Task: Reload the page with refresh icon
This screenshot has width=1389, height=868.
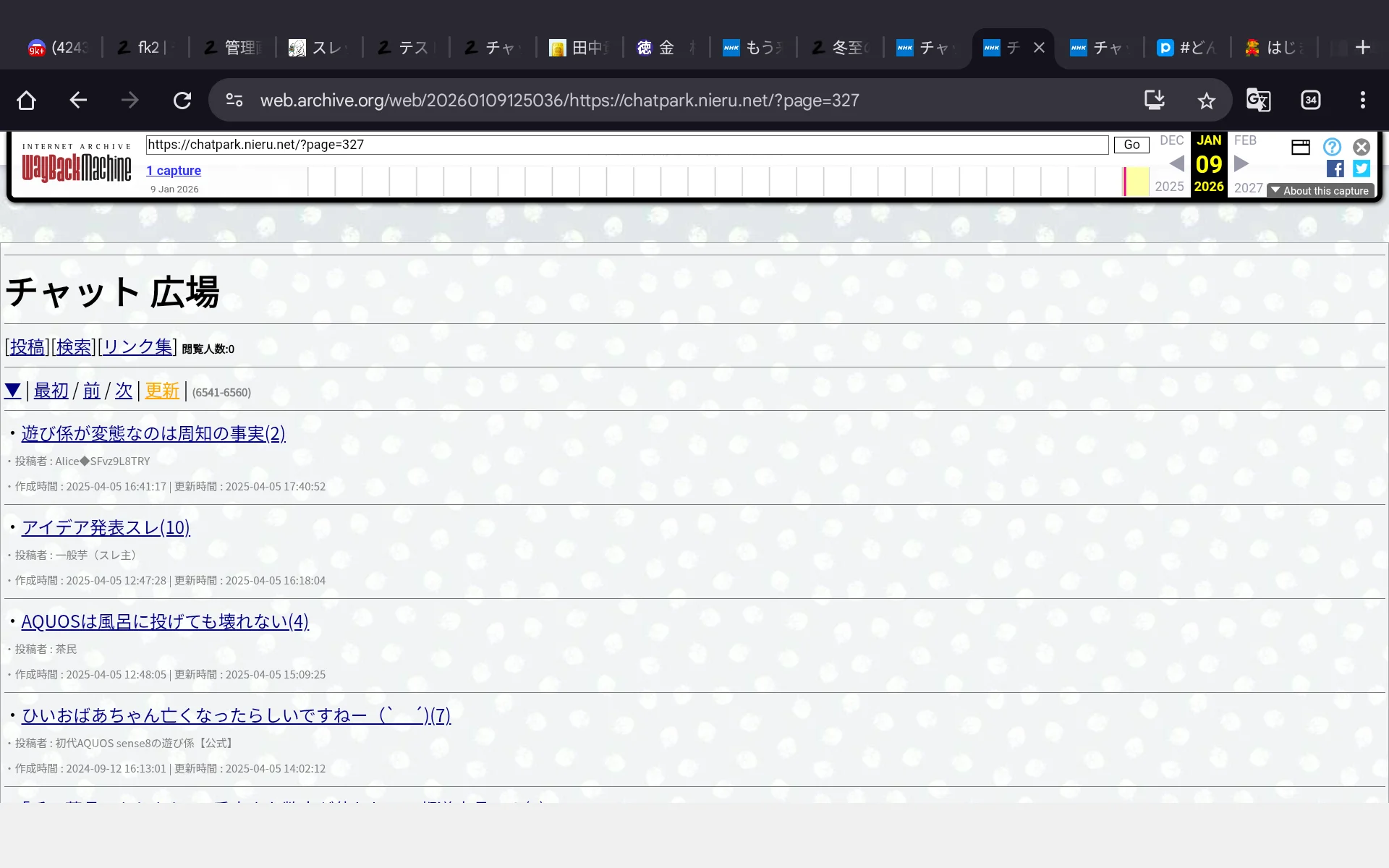Action: click(182, 100)
